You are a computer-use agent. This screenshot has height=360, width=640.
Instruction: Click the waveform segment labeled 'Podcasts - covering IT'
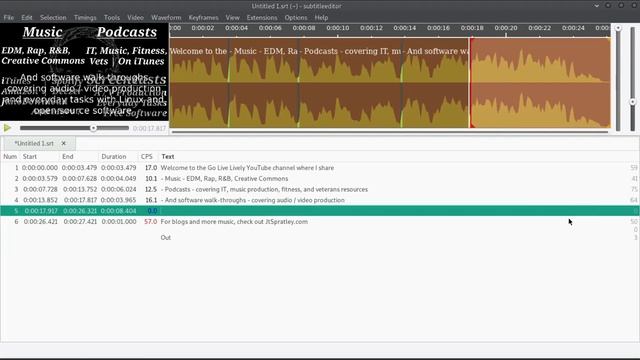(x=350, y=83)
